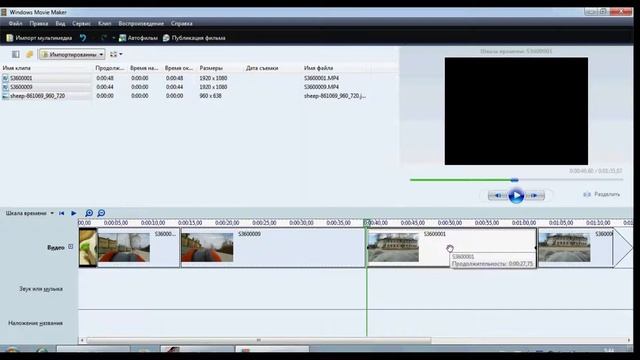Select sheep-861069_960_720 image in list
This screenshot has width=640, height=360.
38,96
